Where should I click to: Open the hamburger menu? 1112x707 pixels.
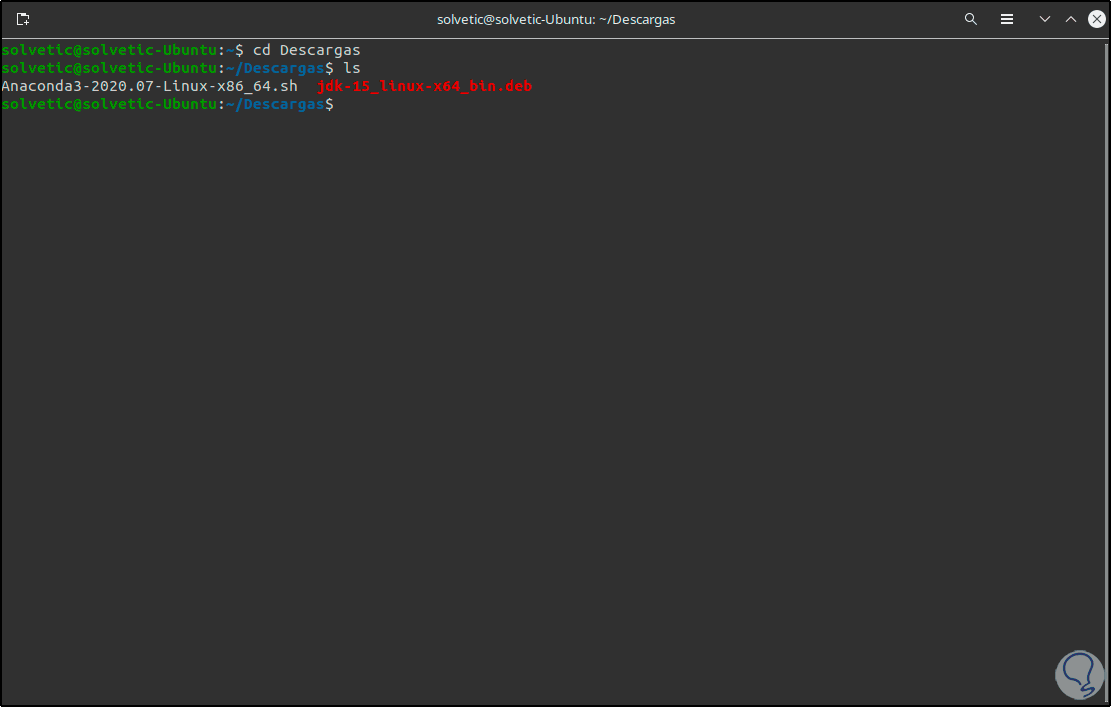click(x=1007, y=19)
